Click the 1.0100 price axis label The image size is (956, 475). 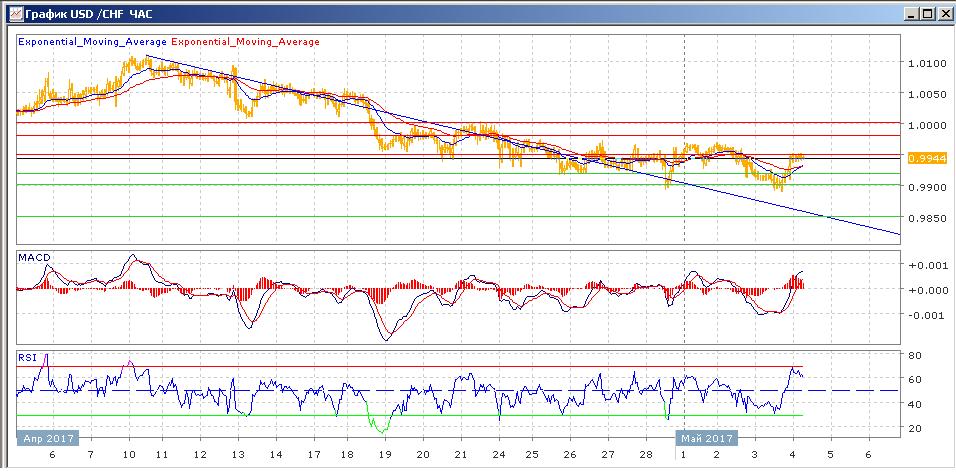[926, 63]
